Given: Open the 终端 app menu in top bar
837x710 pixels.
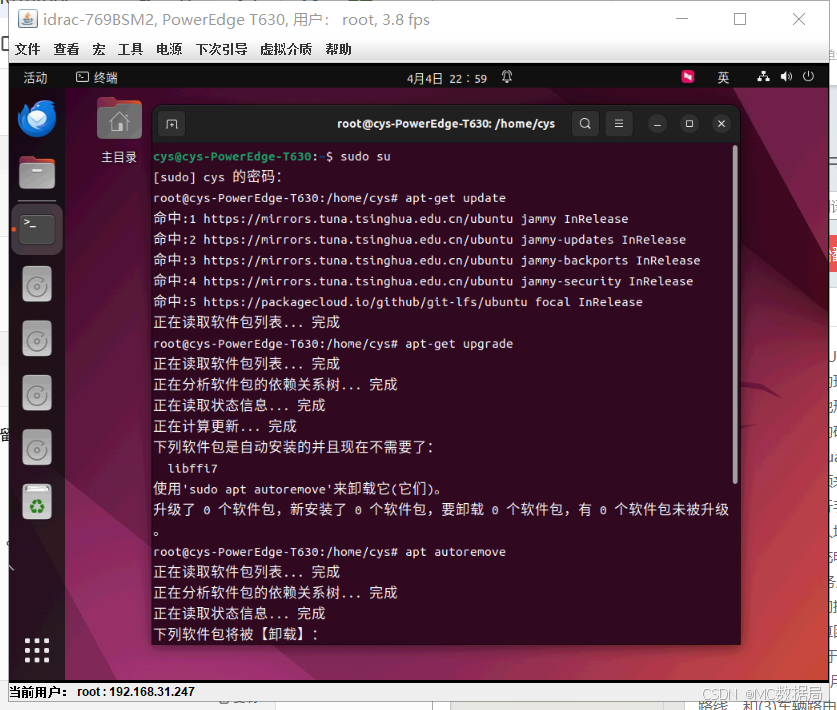Looking at the screenshot, I should [97, 78].
